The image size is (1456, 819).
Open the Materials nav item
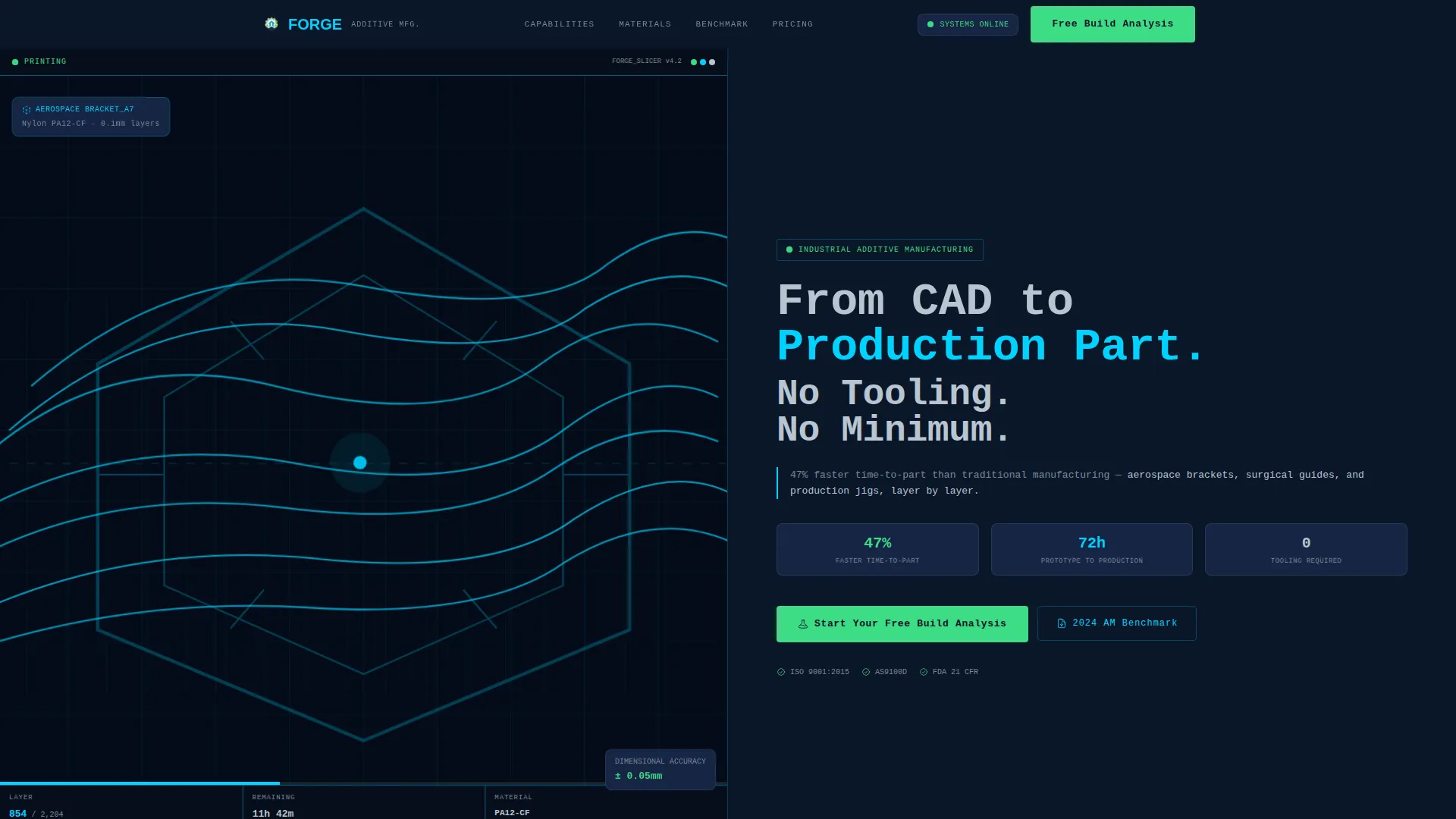coord(645,24)
